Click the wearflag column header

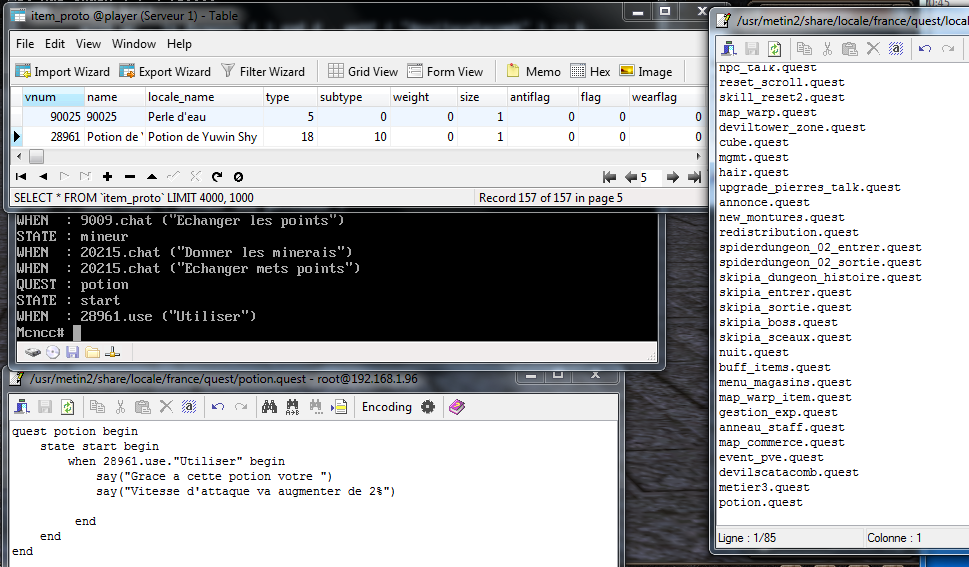point(666,97)
